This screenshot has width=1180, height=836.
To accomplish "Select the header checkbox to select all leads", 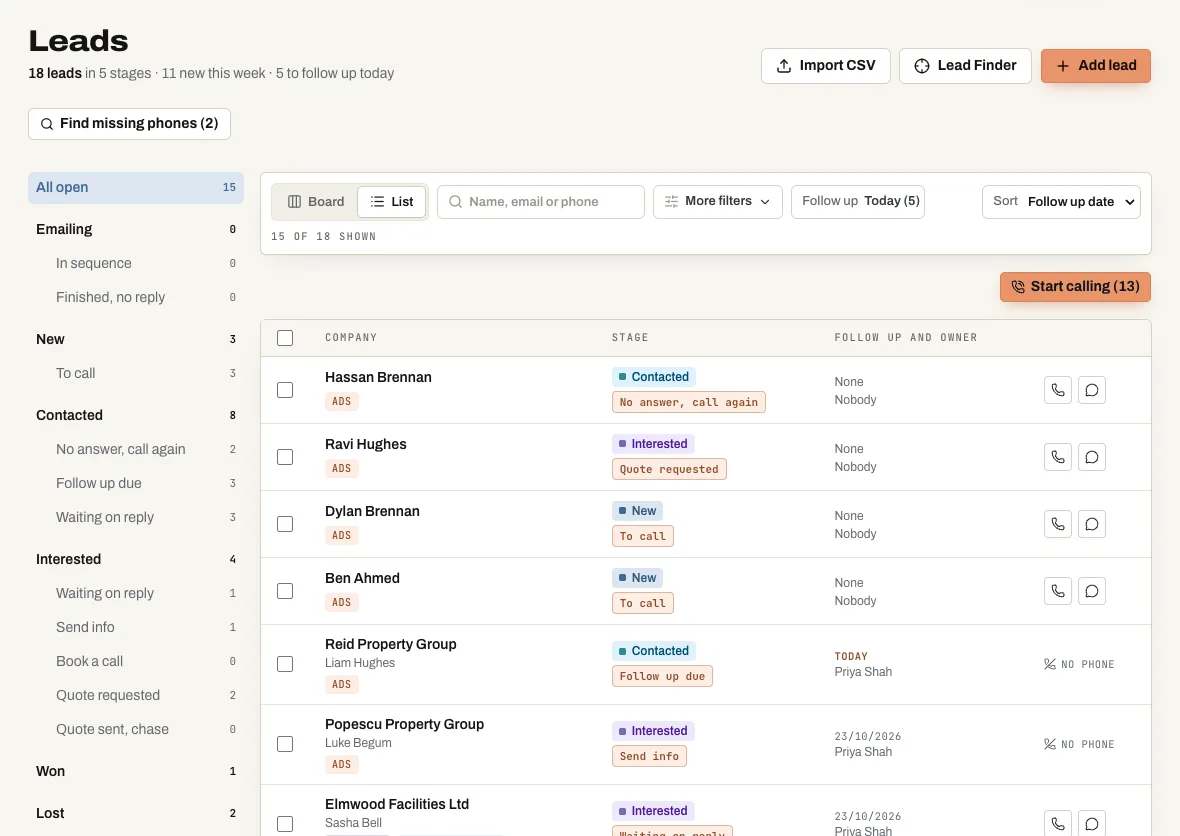I will [x=284, y=338].
